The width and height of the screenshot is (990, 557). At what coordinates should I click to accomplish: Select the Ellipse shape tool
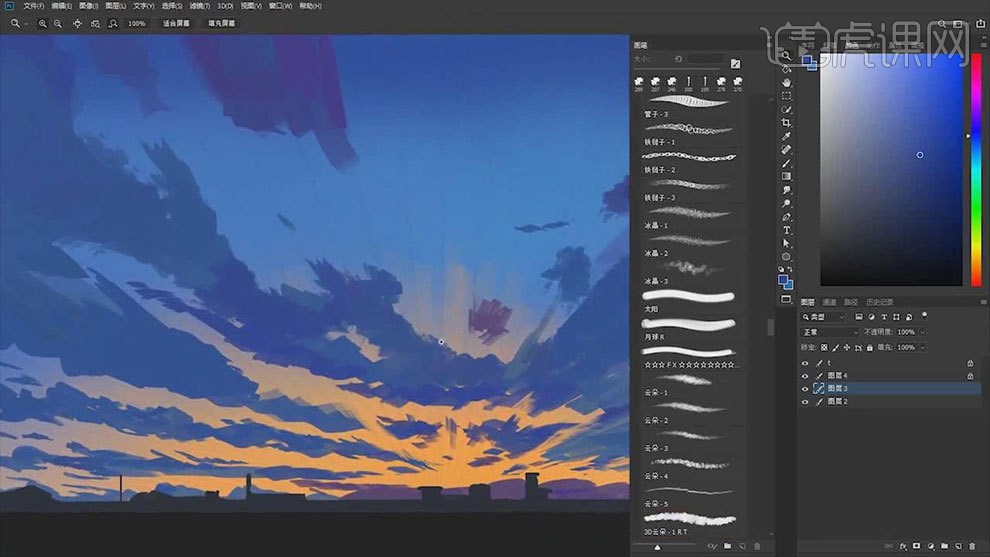coord(786,257)
